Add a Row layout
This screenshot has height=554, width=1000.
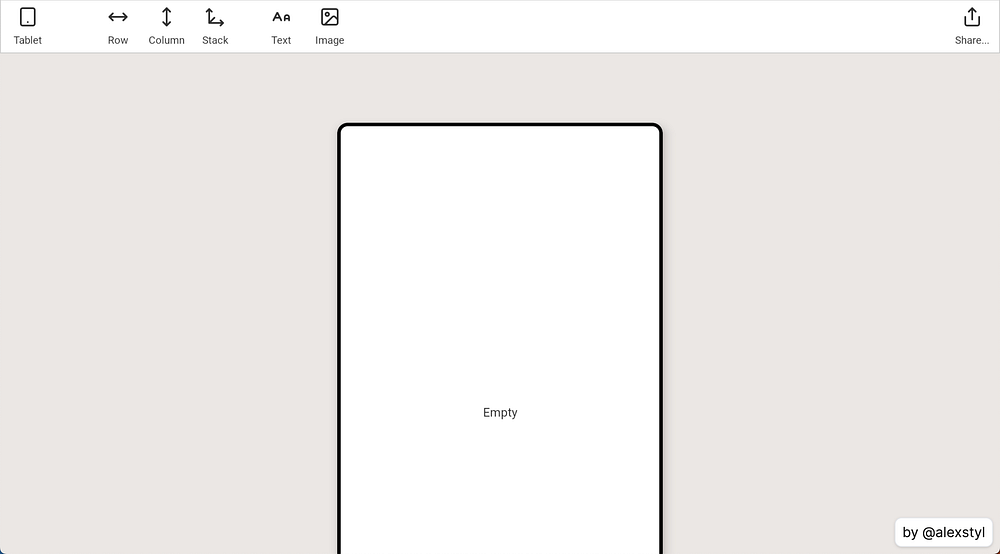tap(118, 26)
